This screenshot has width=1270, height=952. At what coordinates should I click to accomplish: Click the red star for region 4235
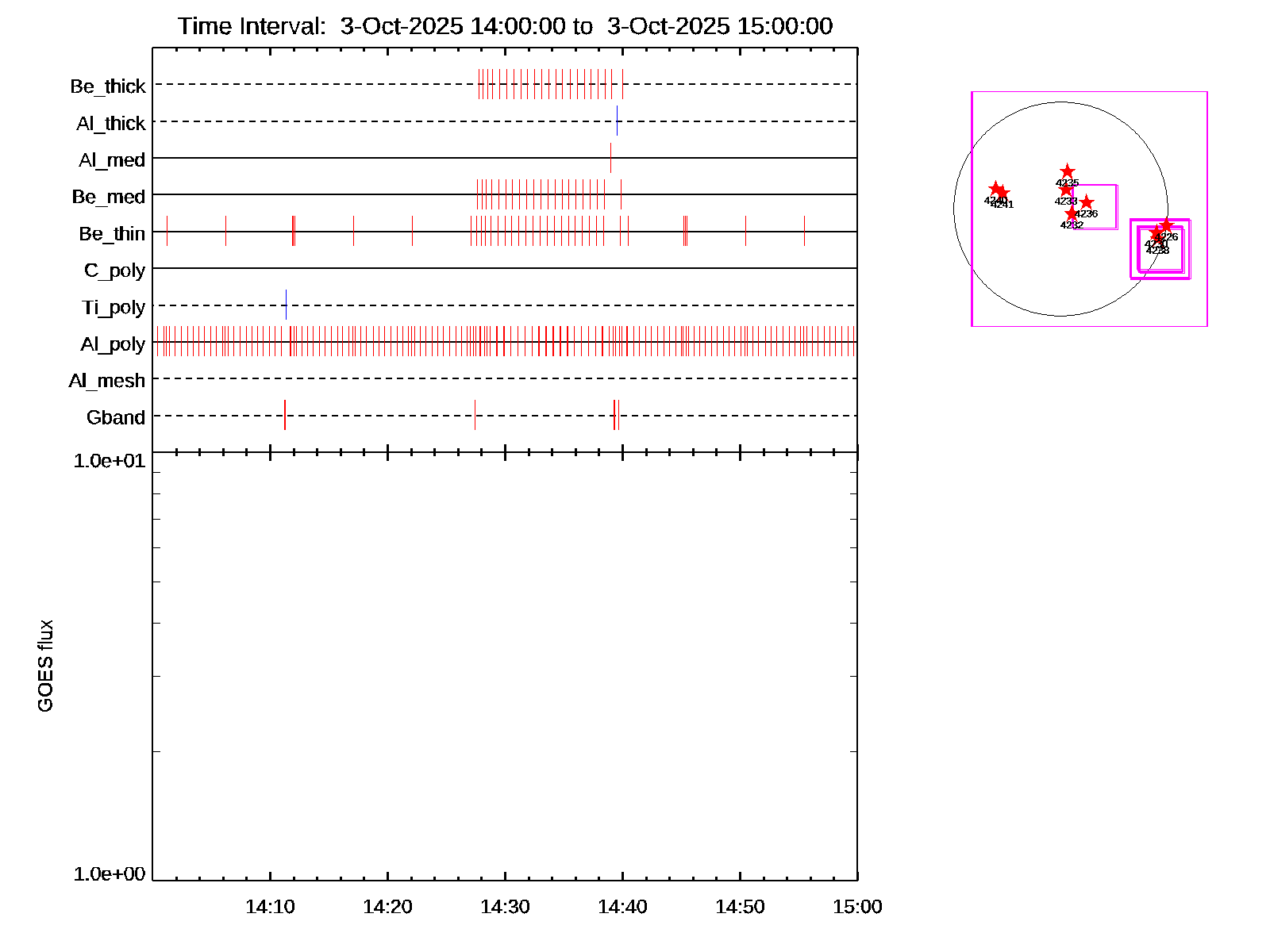point(1067,172)
